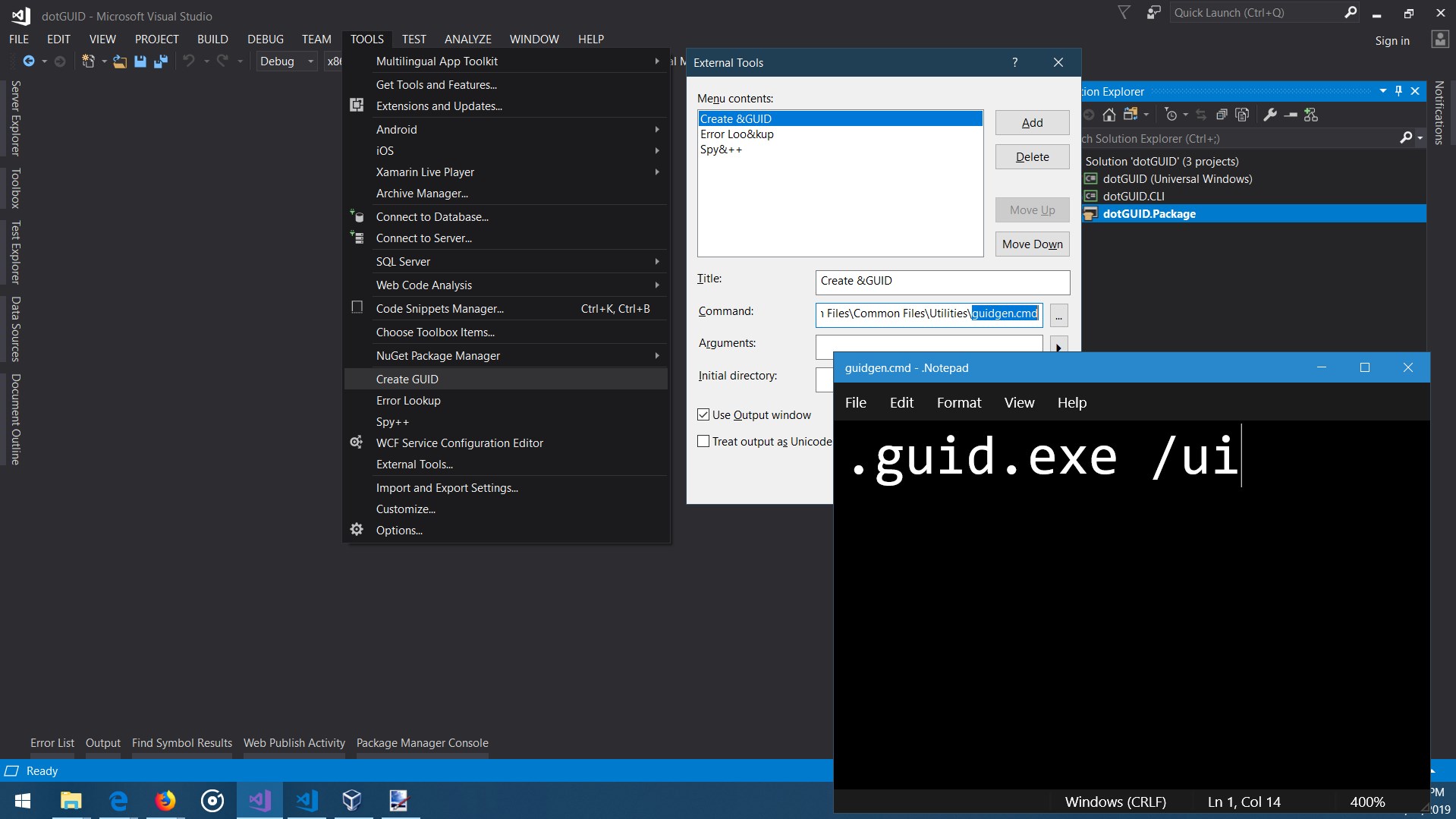Click the Navigate Backward arrow in toolbar
The image size is (1456, 819).
[x=29, y=61]
